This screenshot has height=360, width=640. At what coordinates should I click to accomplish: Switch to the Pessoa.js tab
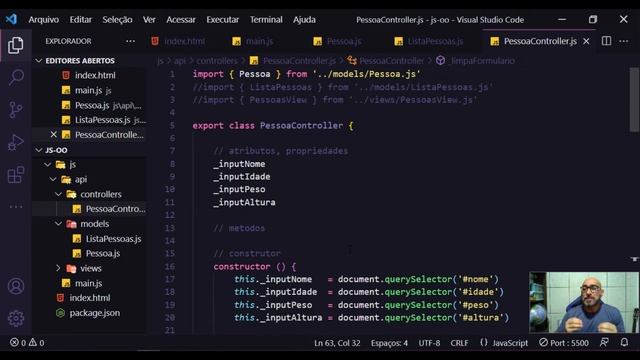point(338,41)
